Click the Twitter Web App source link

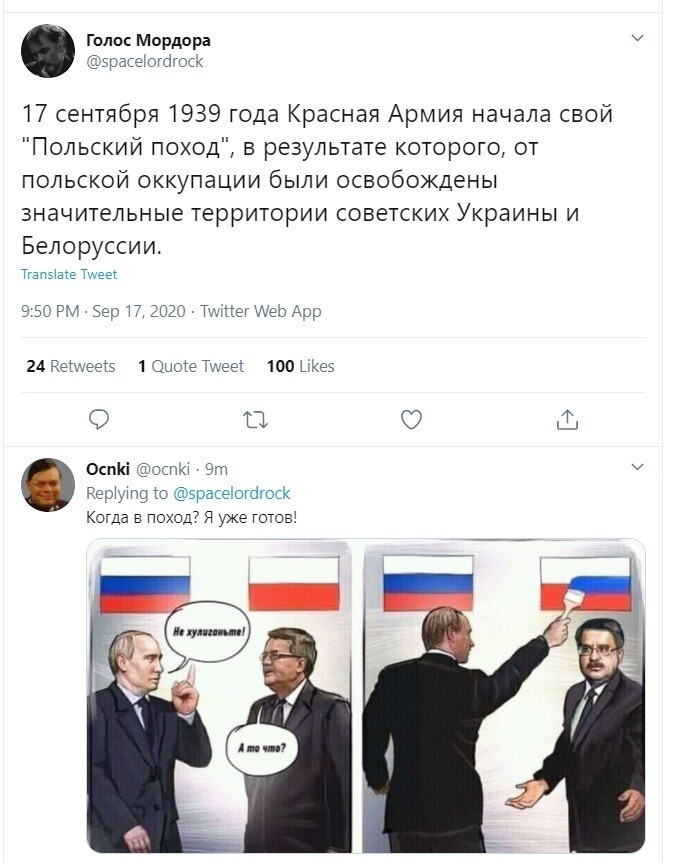(x=260, y=311)
